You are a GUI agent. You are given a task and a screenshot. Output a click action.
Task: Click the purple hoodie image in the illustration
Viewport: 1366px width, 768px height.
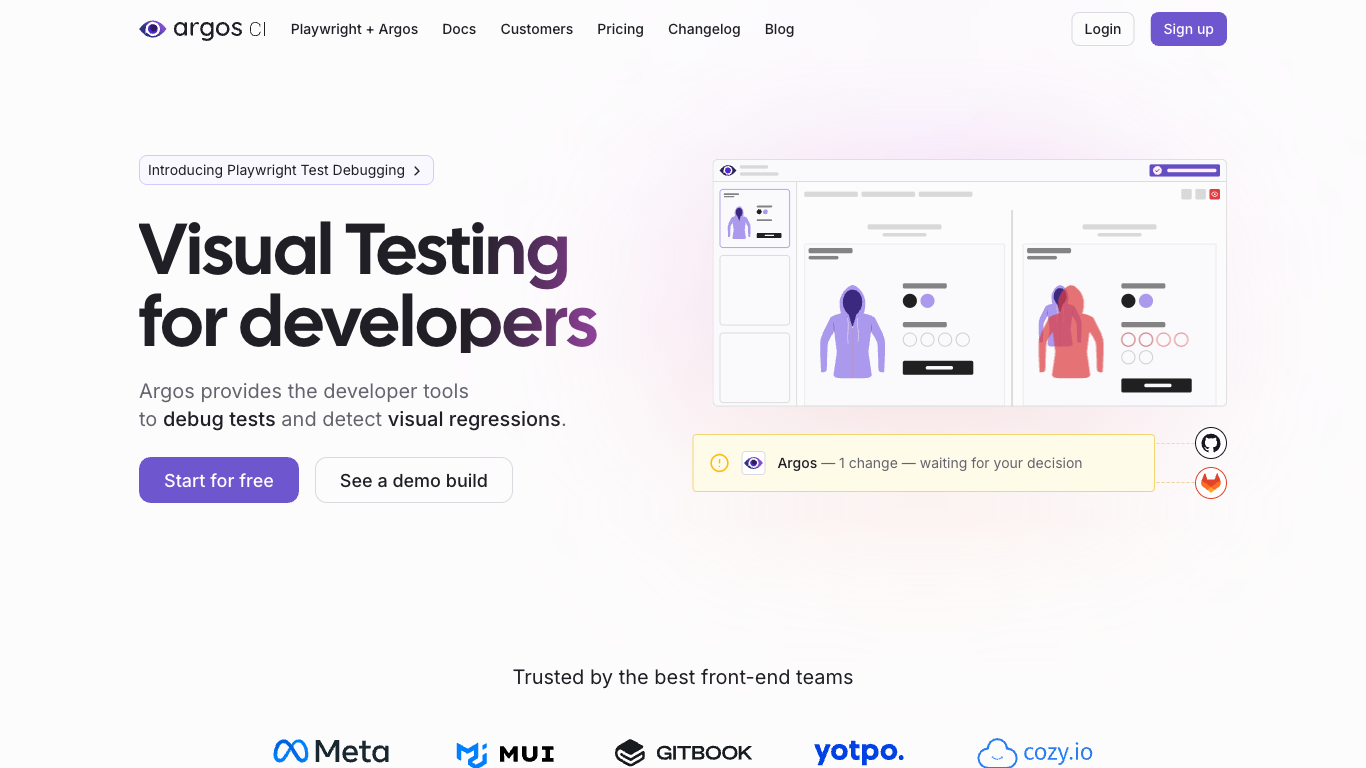tap(852, 332)
